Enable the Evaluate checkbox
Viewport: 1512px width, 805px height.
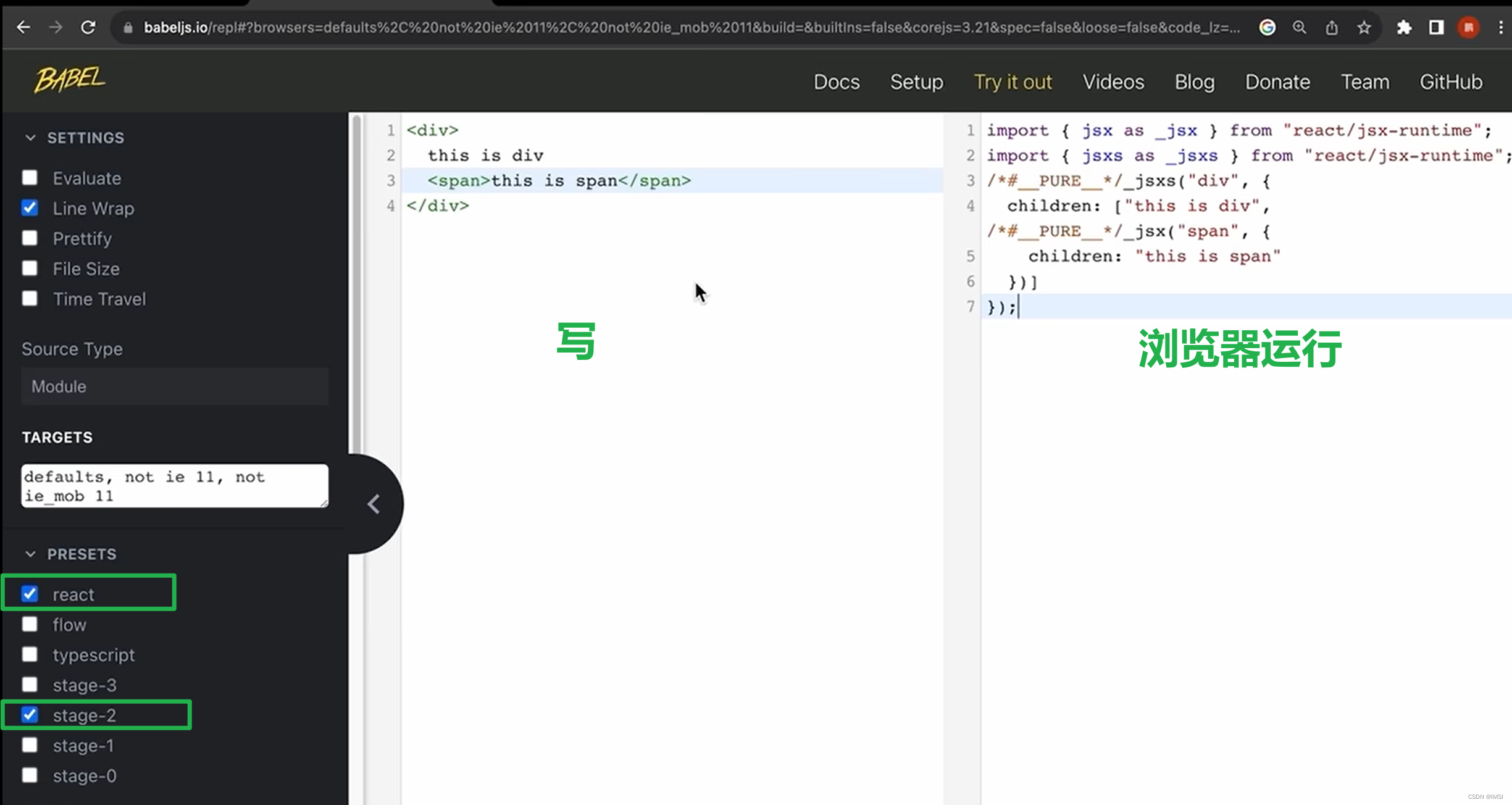(30, 178)
